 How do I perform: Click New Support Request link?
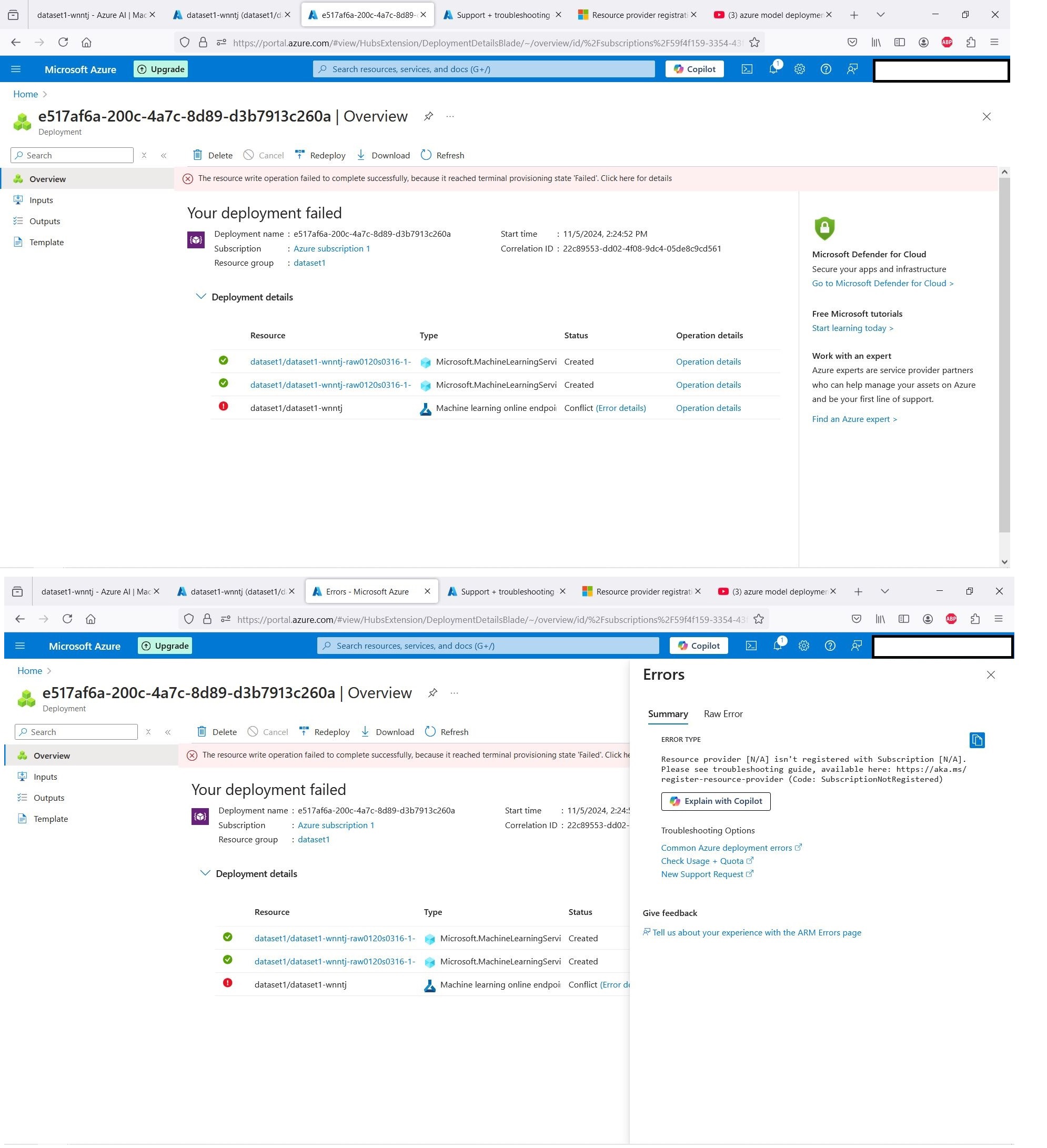pyautogui.click(x=702, y=874)
